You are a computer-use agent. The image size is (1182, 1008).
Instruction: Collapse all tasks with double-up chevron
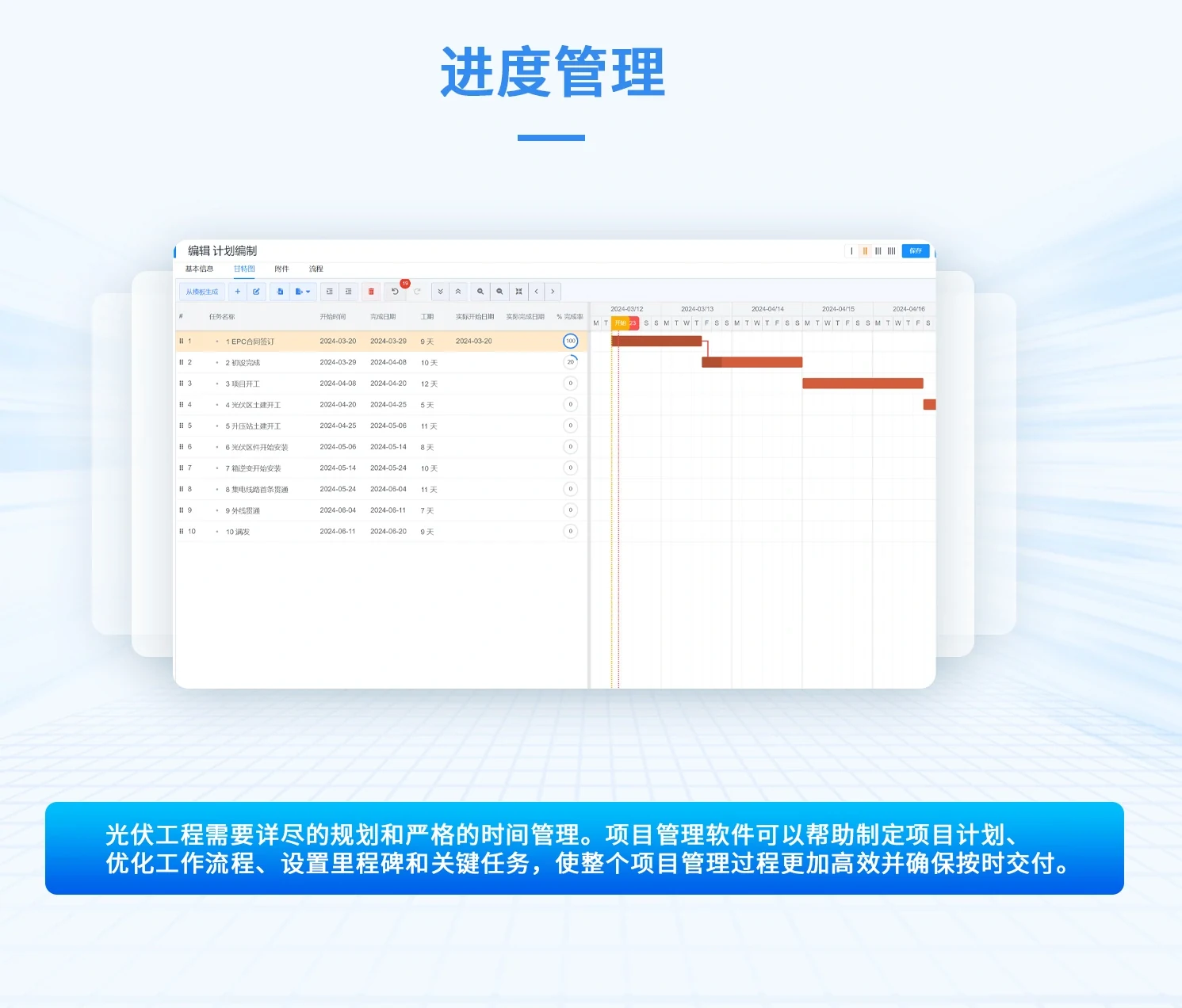coord(458,292)
